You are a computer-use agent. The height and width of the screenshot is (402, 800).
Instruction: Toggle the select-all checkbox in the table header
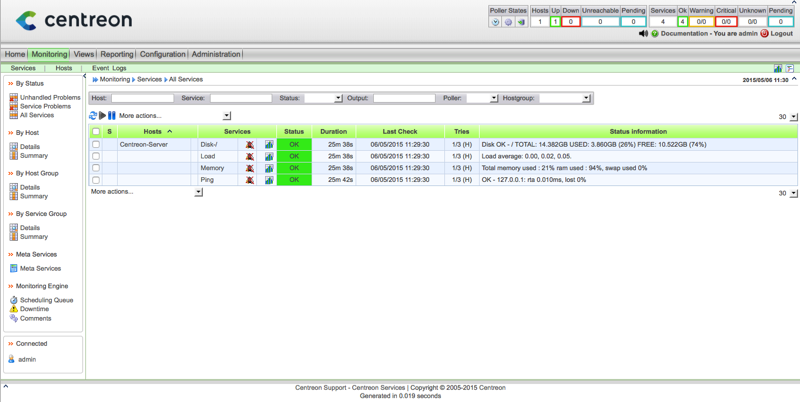(x=96, y=132)
